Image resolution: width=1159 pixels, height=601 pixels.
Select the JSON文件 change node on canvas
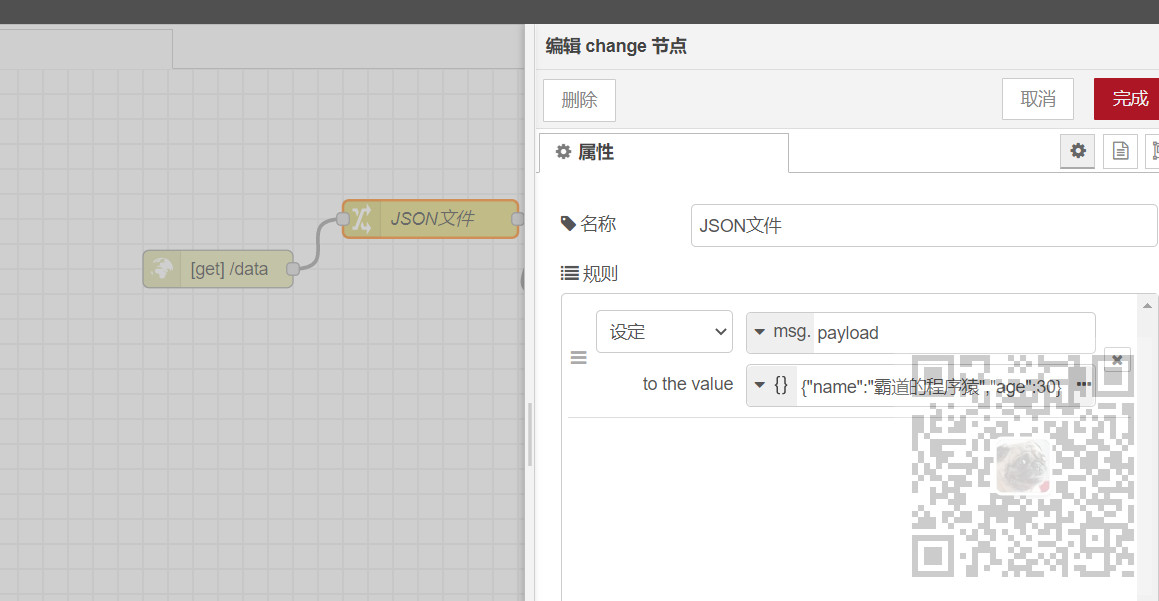click(431, 219)
